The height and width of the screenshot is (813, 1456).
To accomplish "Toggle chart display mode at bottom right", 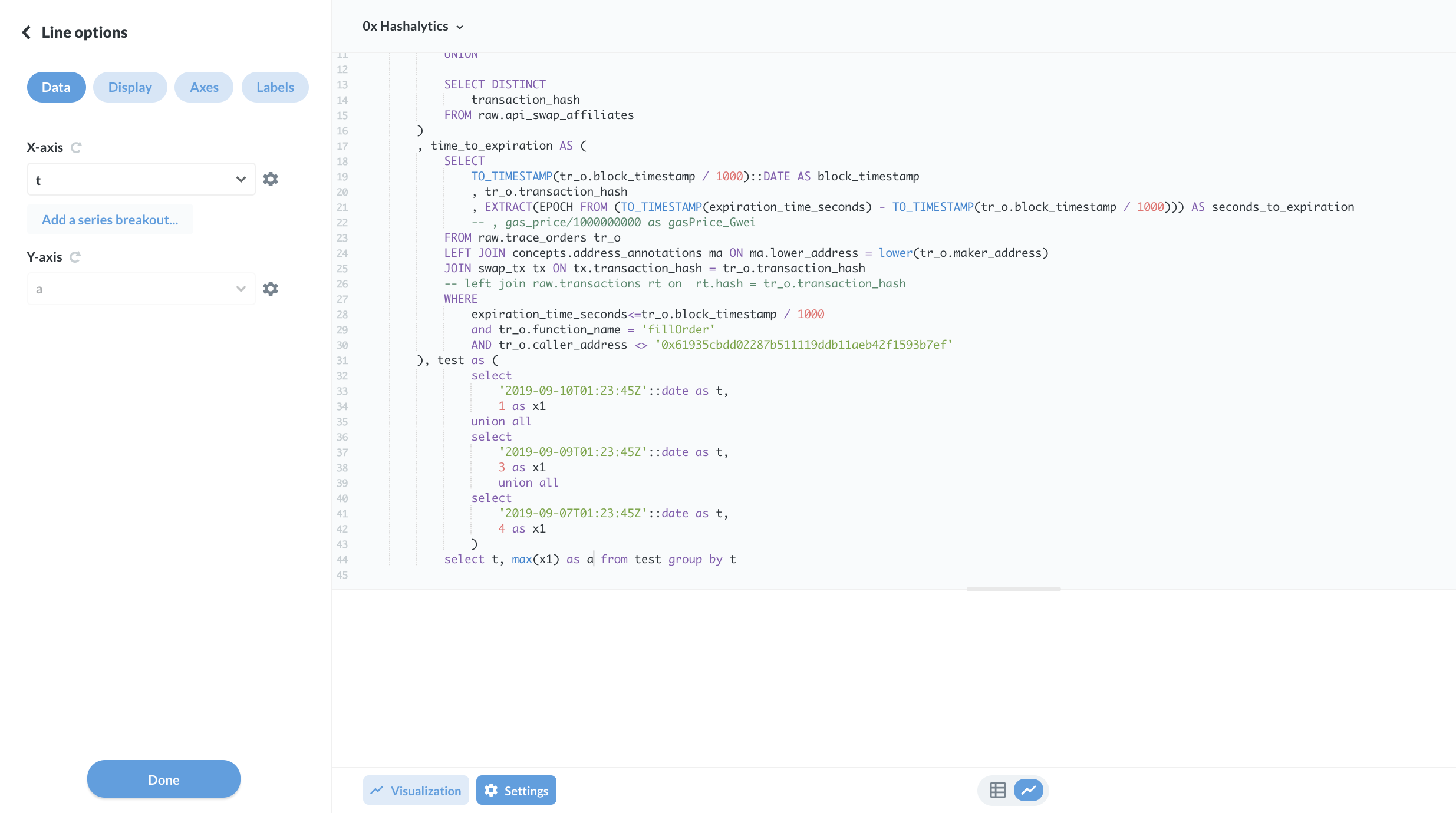I will point(1029,789).
